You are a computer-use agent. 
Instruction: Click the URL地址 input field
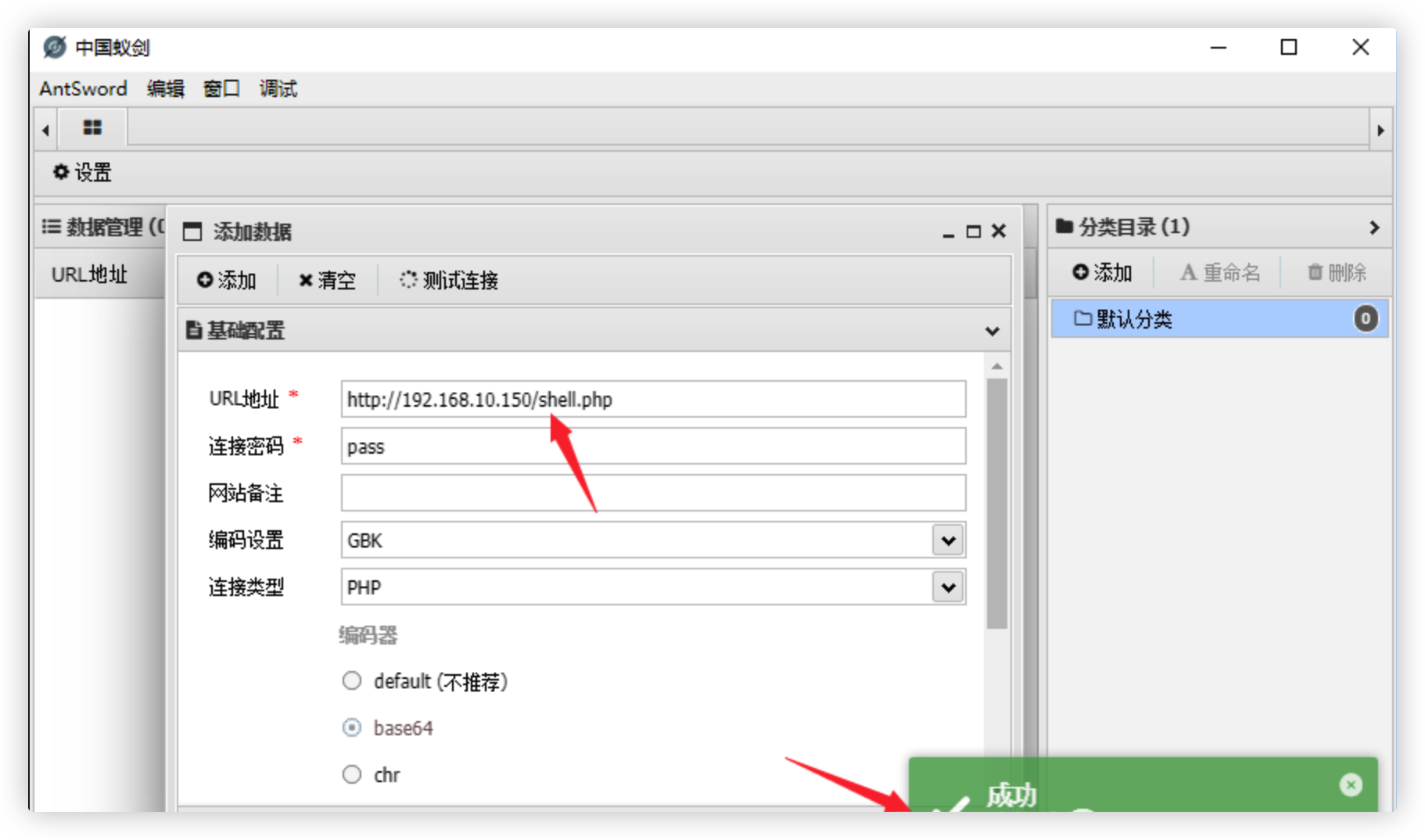click(653, 400)
